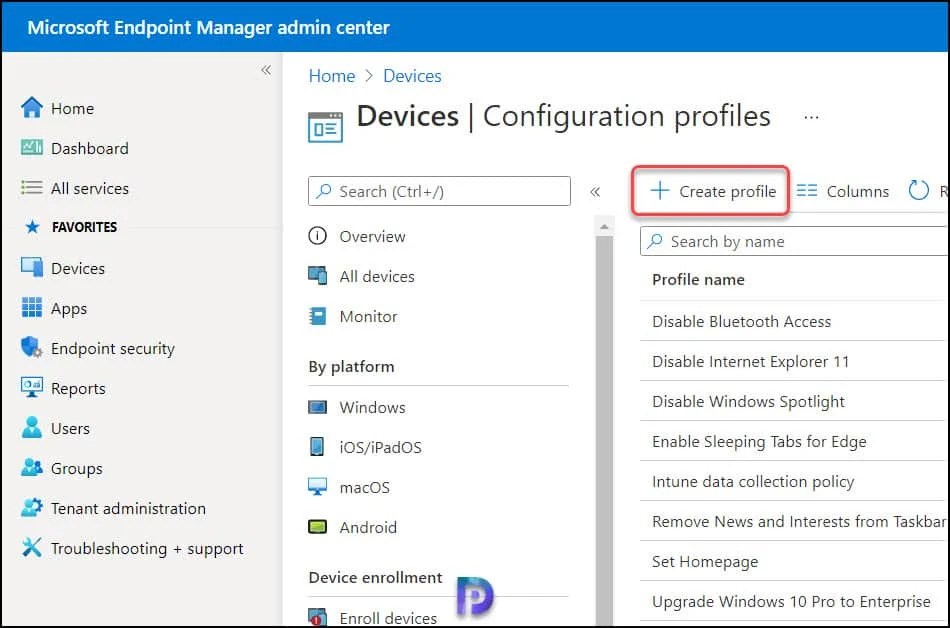Open iOS/iPadOS platform profiles

click(317, 447)
